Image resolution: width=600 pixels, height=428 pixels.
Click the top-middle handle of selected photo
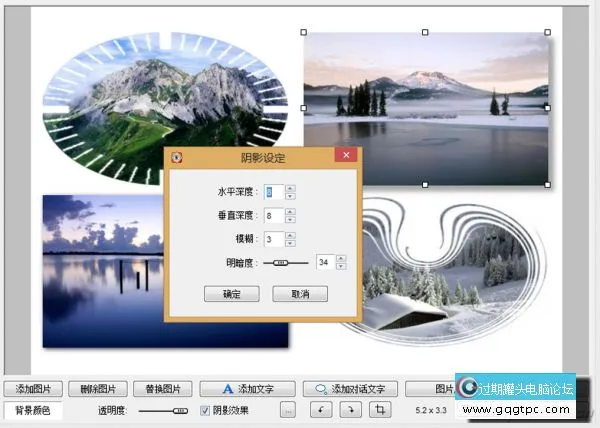(425, 33)
